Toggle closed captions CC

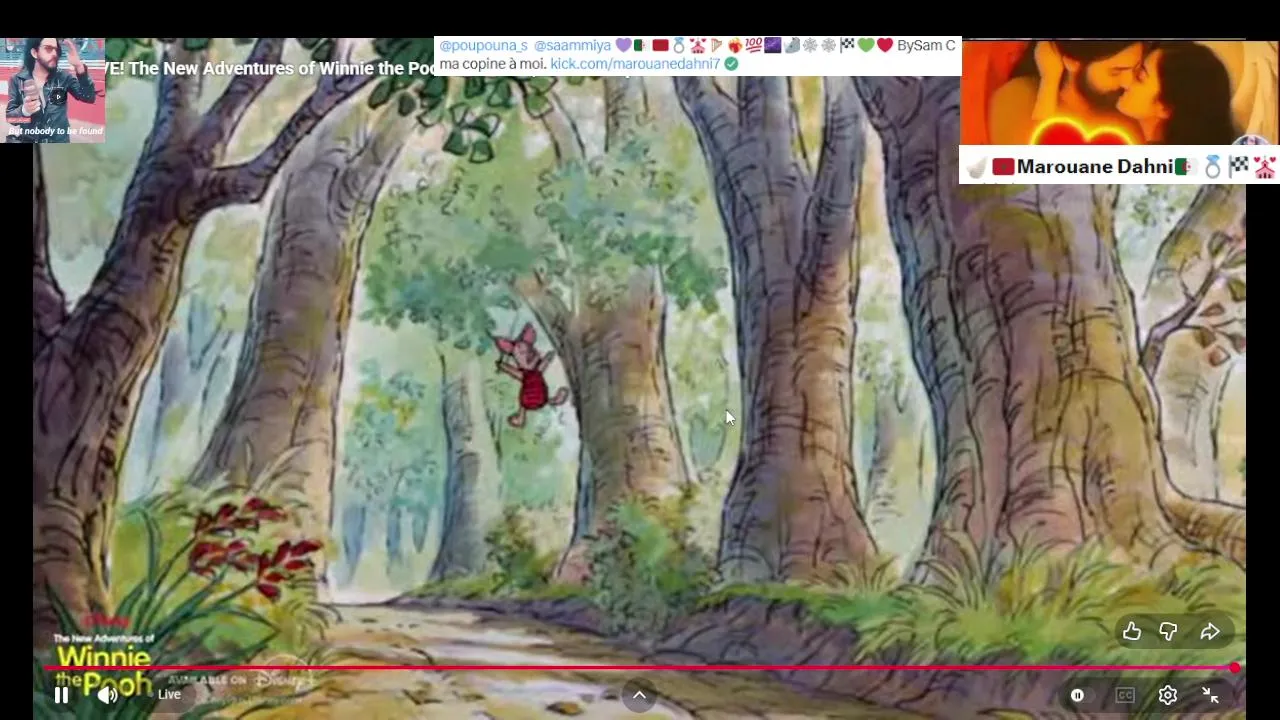pyautogui.click(x=1125, y=695)
